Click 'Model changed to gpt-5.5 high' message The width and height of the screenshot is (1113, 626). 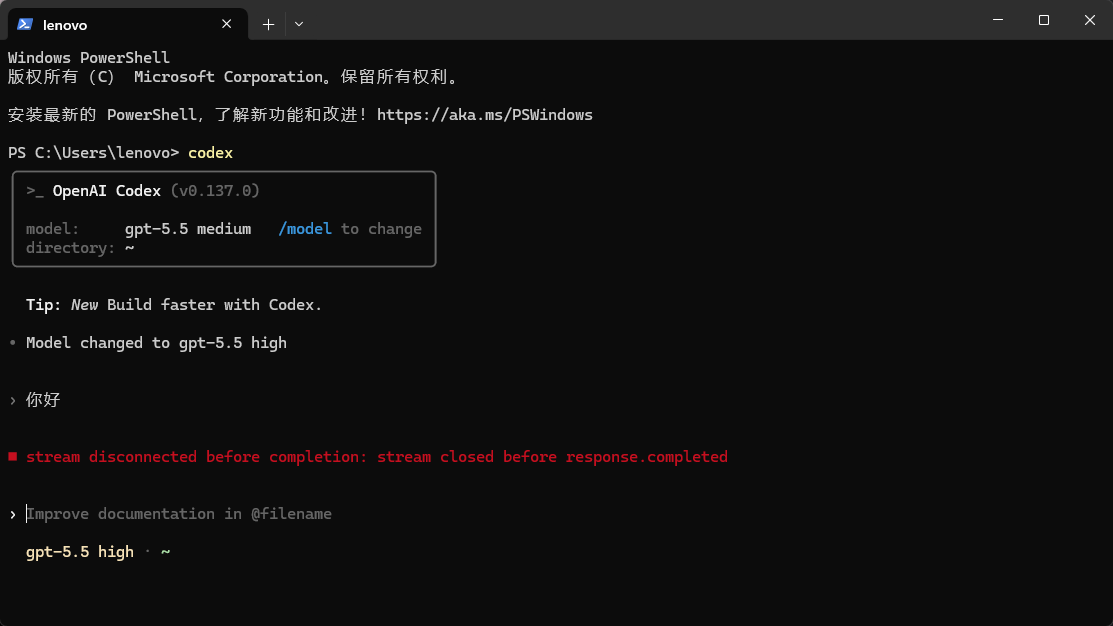tap(156, 343)
